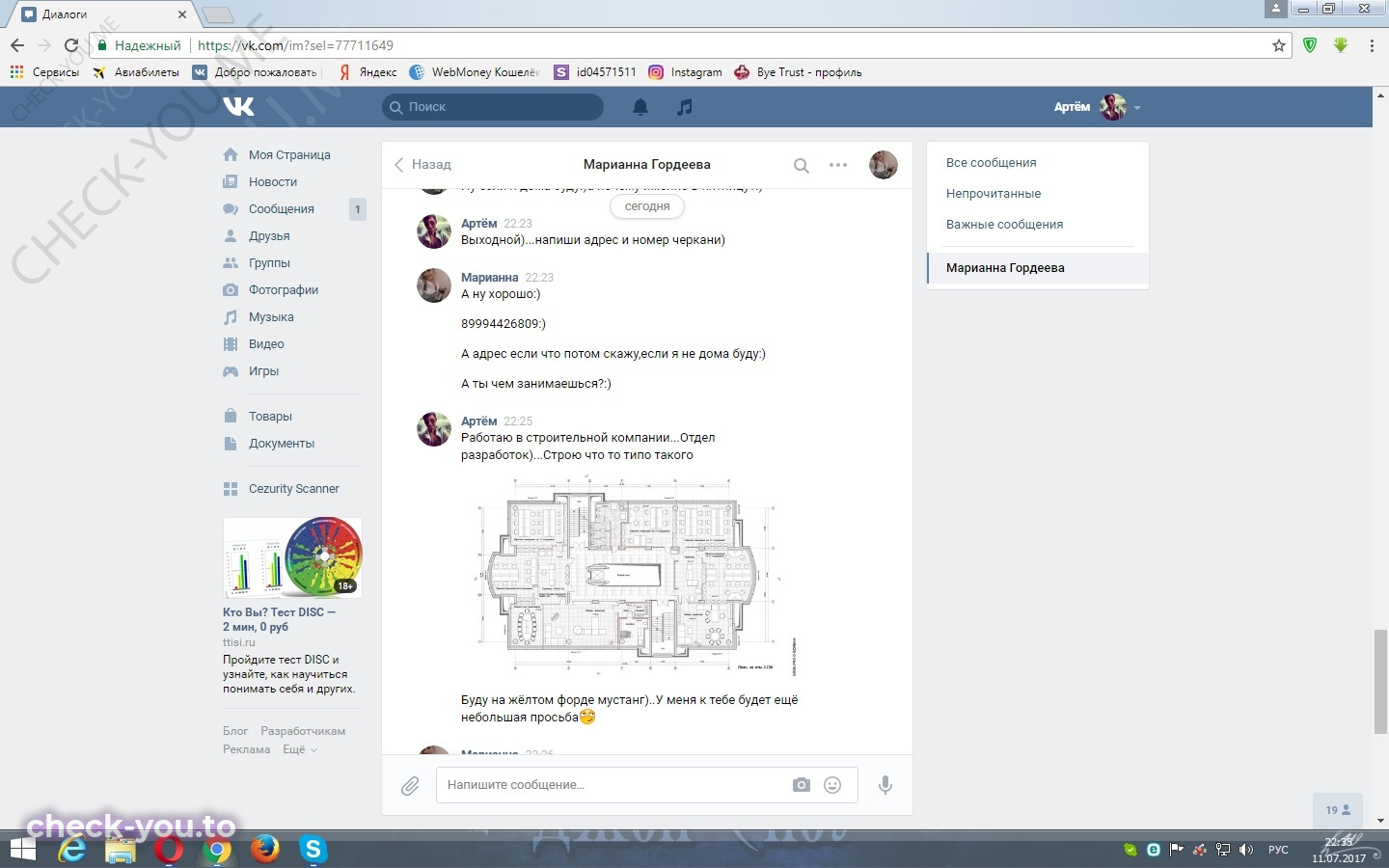Go to Моя Страница

[x=289, y=154]
